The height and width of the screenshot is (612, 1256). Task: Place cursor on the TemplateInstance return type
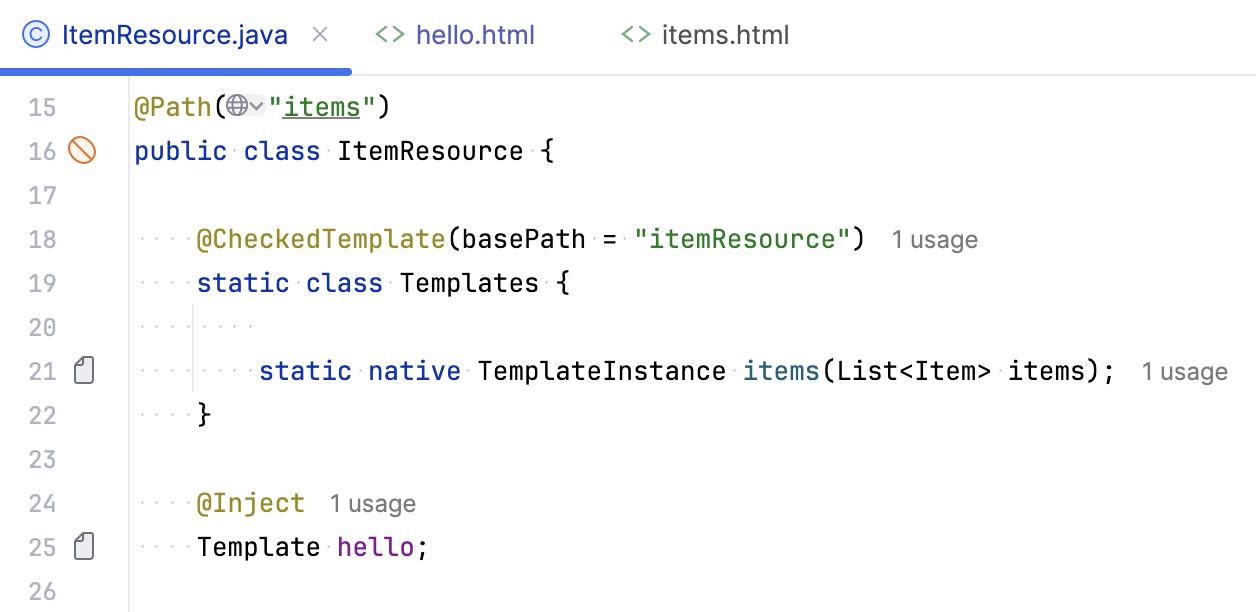click(601, 371)
